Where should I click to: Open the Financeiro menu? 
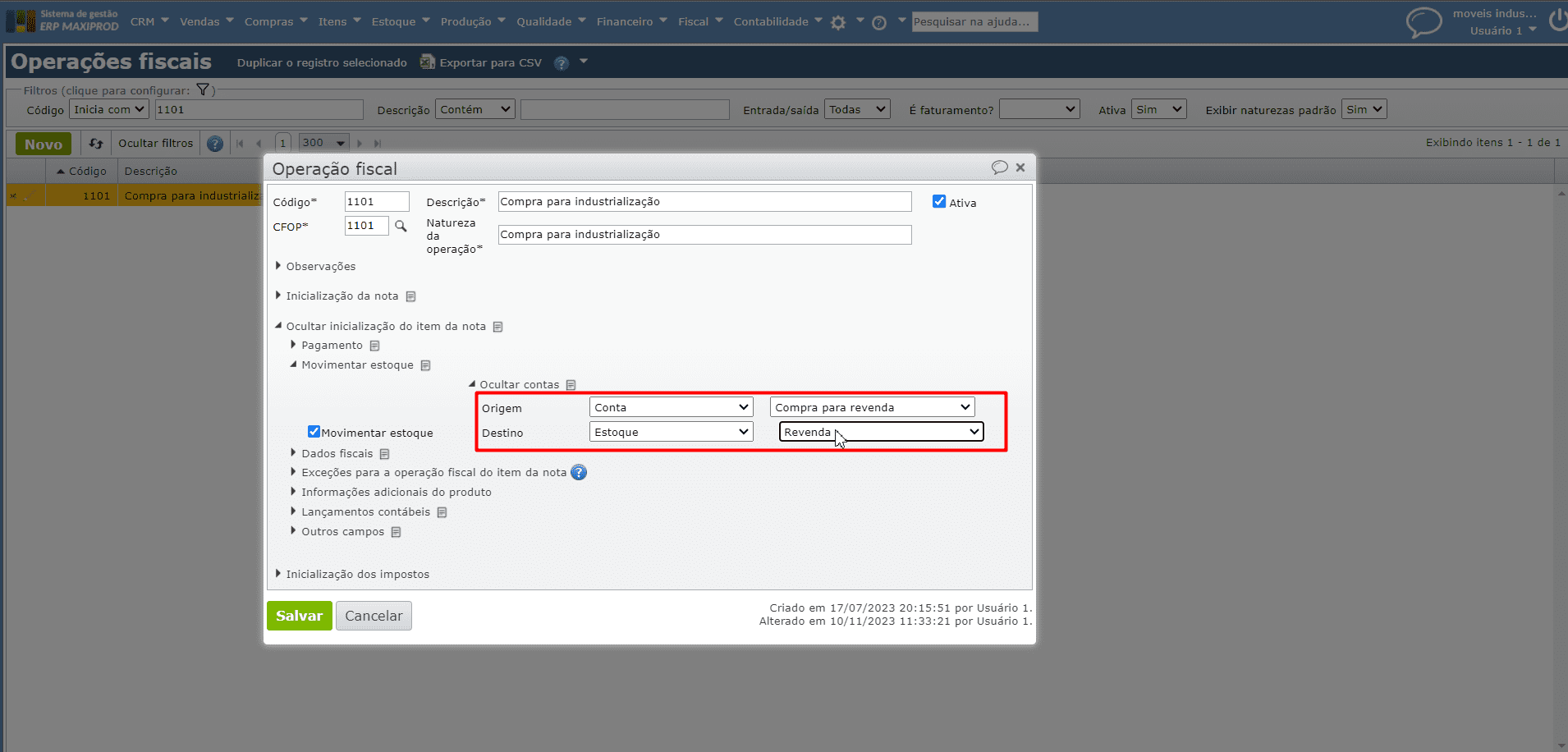click(x=632, y=21)
